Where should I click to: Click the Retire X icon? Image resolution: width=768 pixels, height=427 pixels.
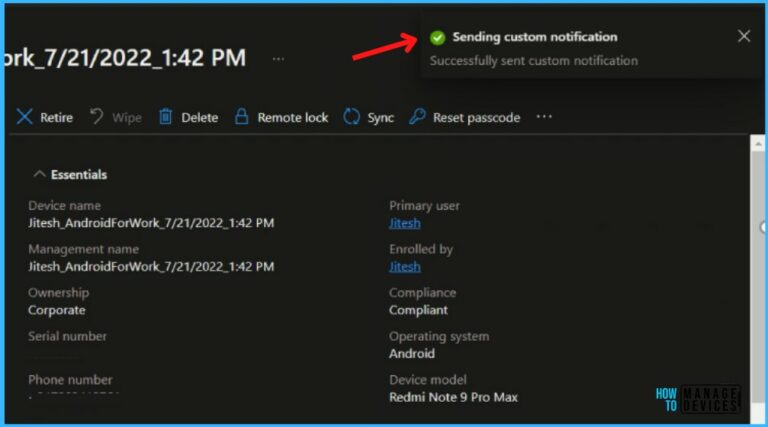point(25,117)
